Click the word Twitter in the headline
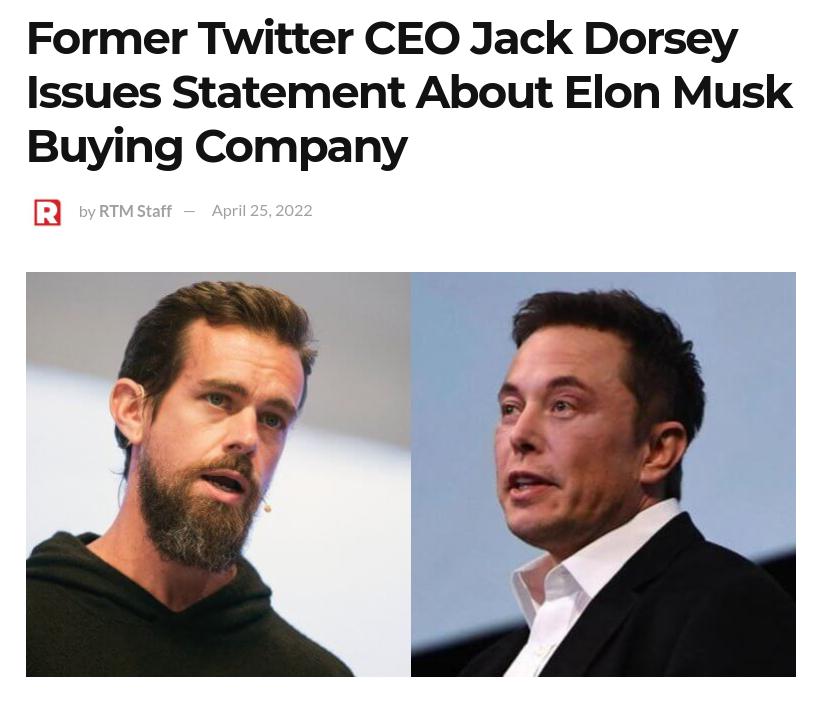The height and width of the screenshot is (701, 819). pyautogui.click(x=276, y=38)
